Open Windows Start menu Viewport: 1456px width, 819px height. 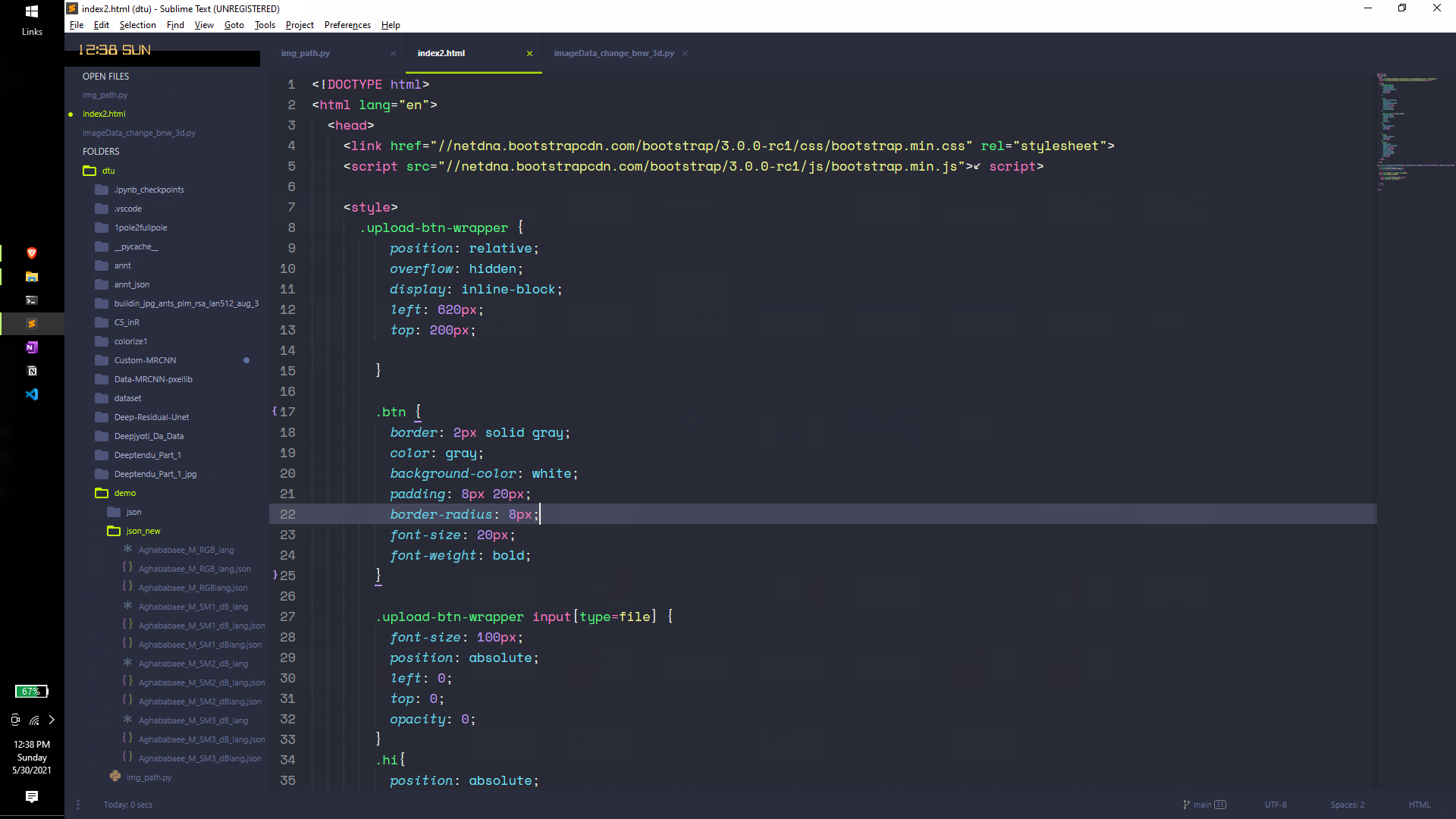[32, 11]
